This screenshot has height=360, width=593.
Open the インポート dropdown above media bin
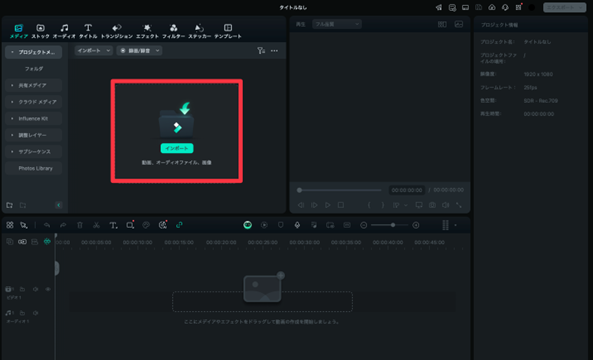[93, 51]
